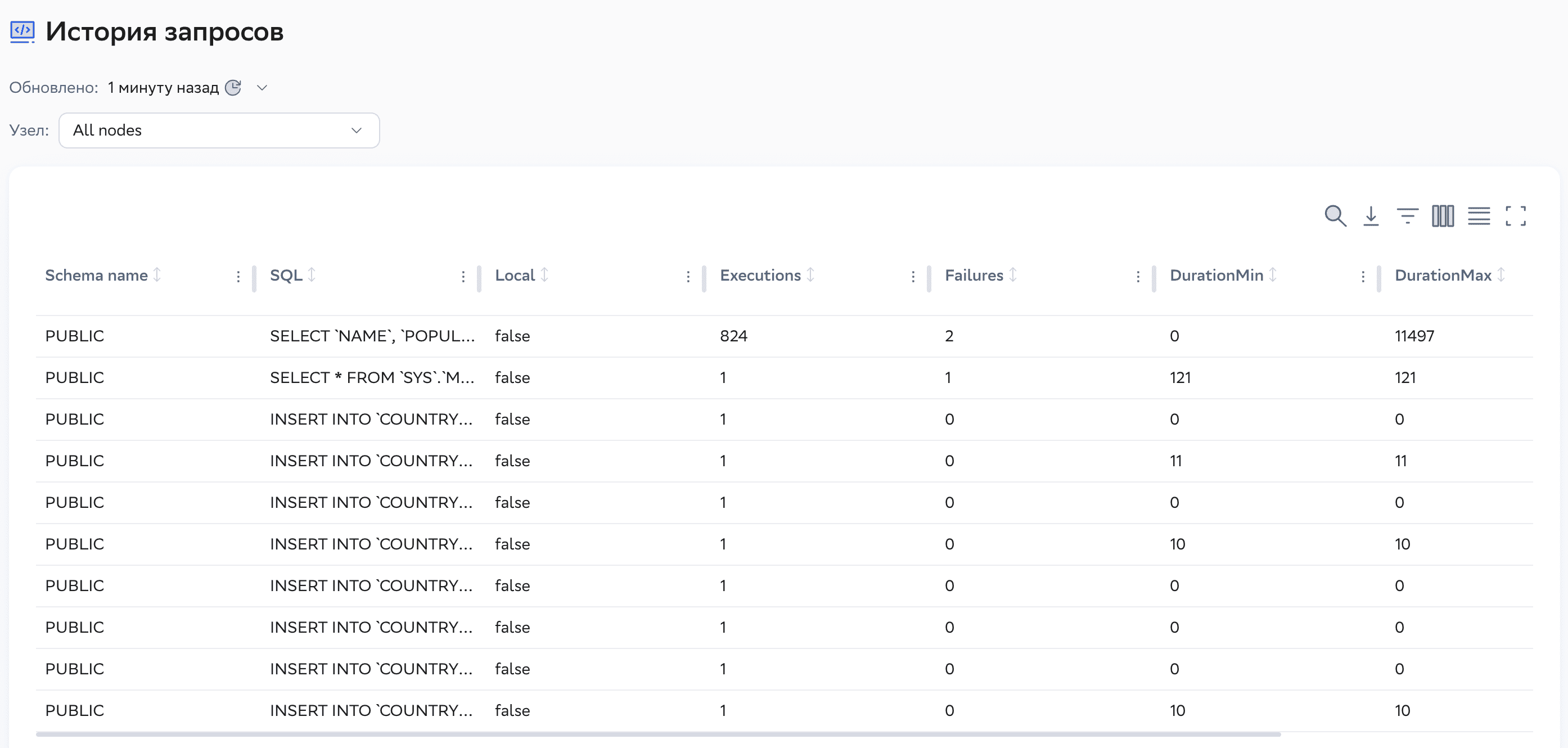The width and height of the screenshot is (1568, 748).
Task: Click the SELECT `NAME`, `POPUL... query cell
Action: point(372,336)
